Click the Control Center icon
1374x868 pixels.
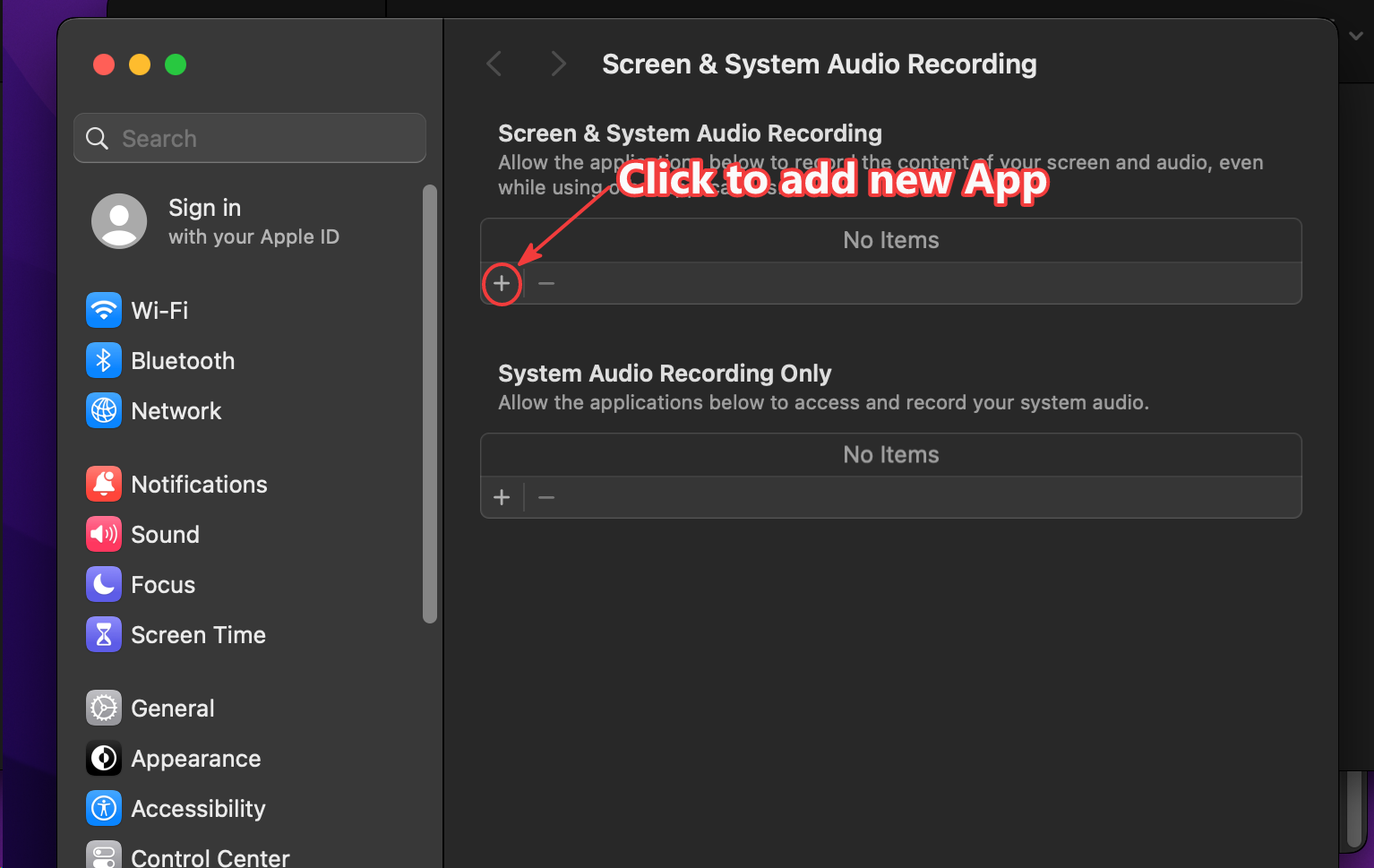point(104,855)
